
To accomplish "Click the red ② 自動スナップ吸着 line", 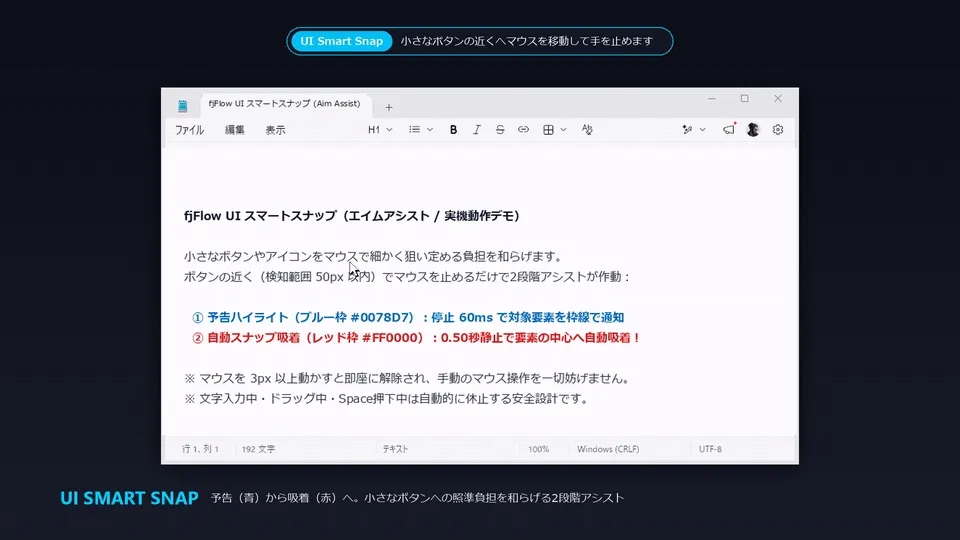I will 416,337.
